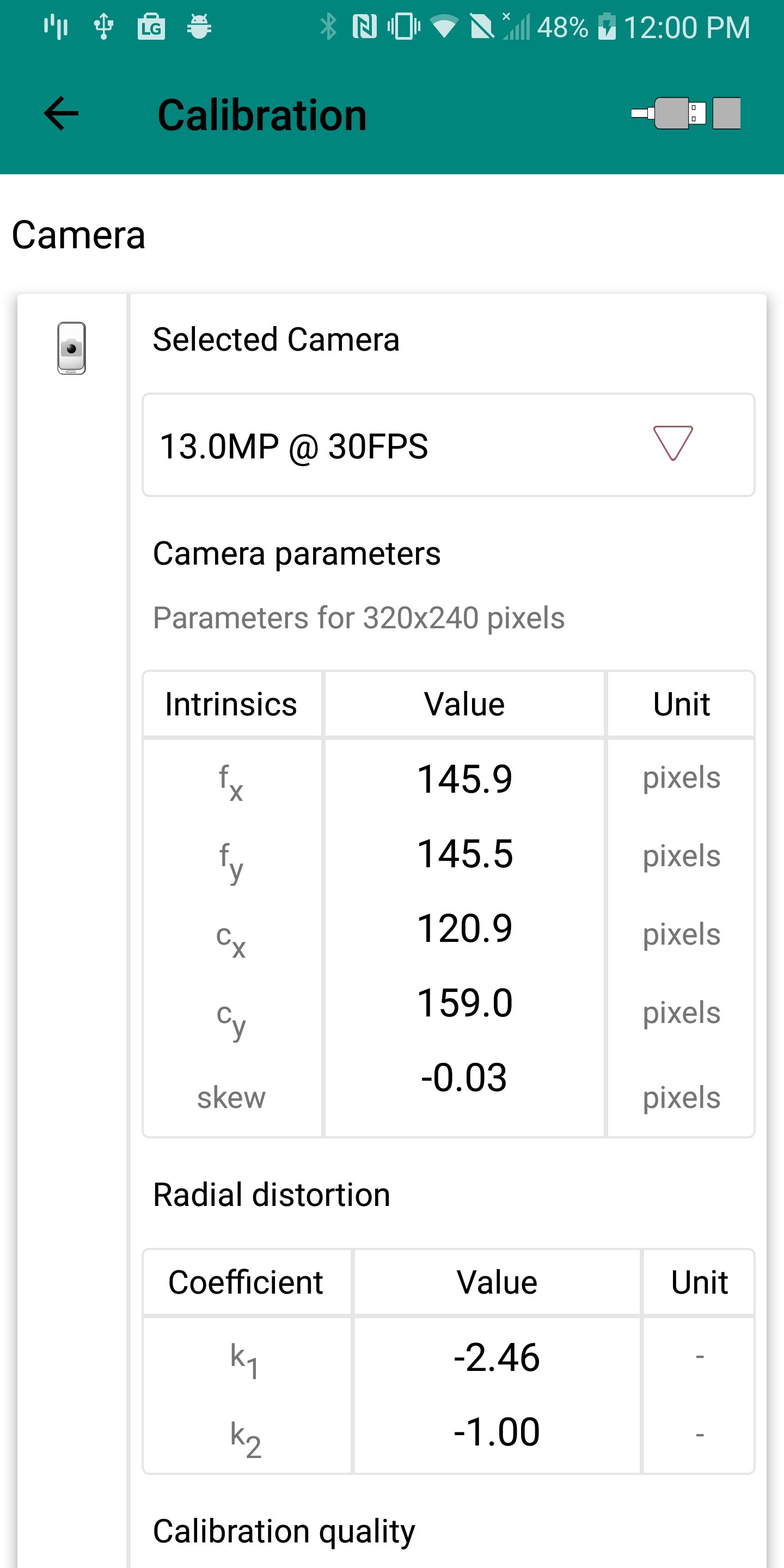Tap the k1 distortion value -2.46
784x1568 pixels.
coord(497,1357)
